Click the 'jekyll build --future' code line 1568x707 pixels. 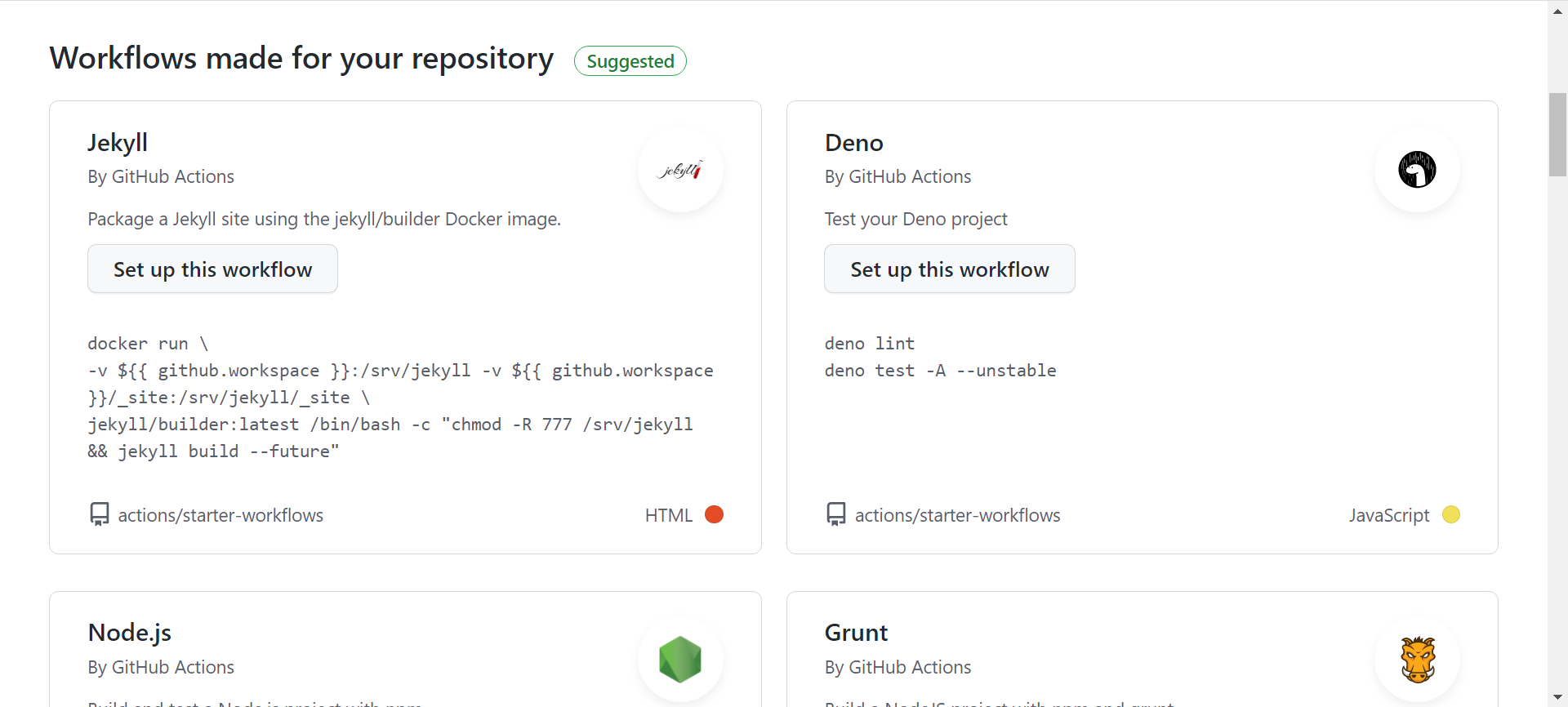tap(213, 451)
